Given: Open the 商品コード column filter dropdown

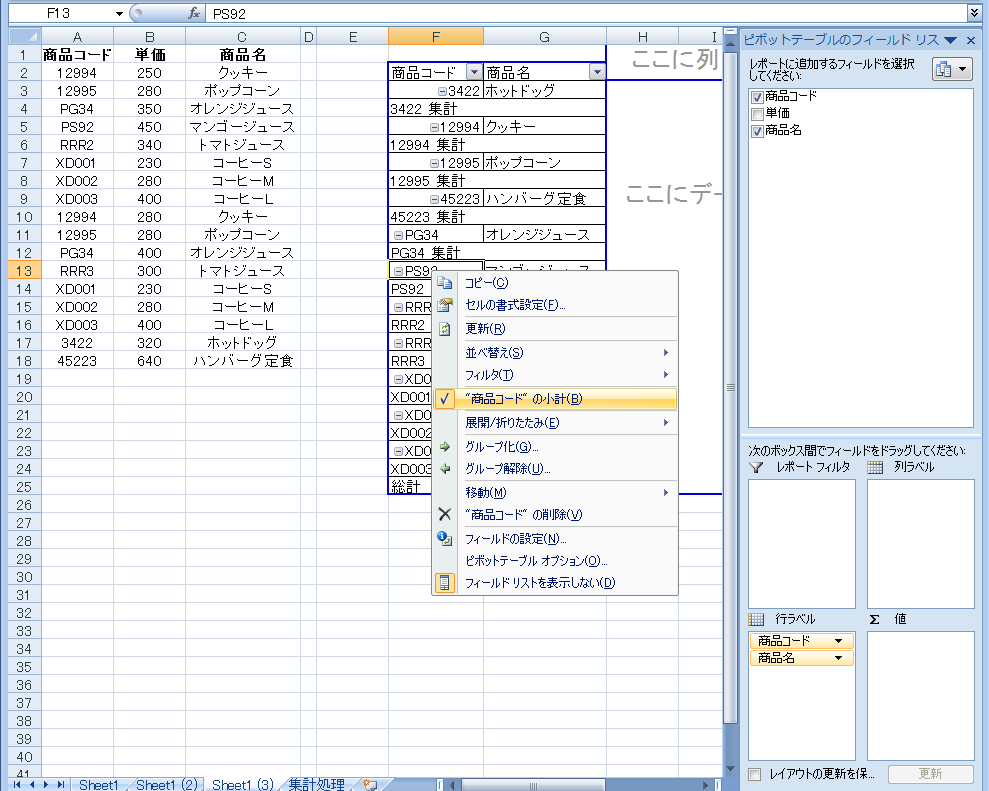Looking at the screenshot, I should 474,72.
